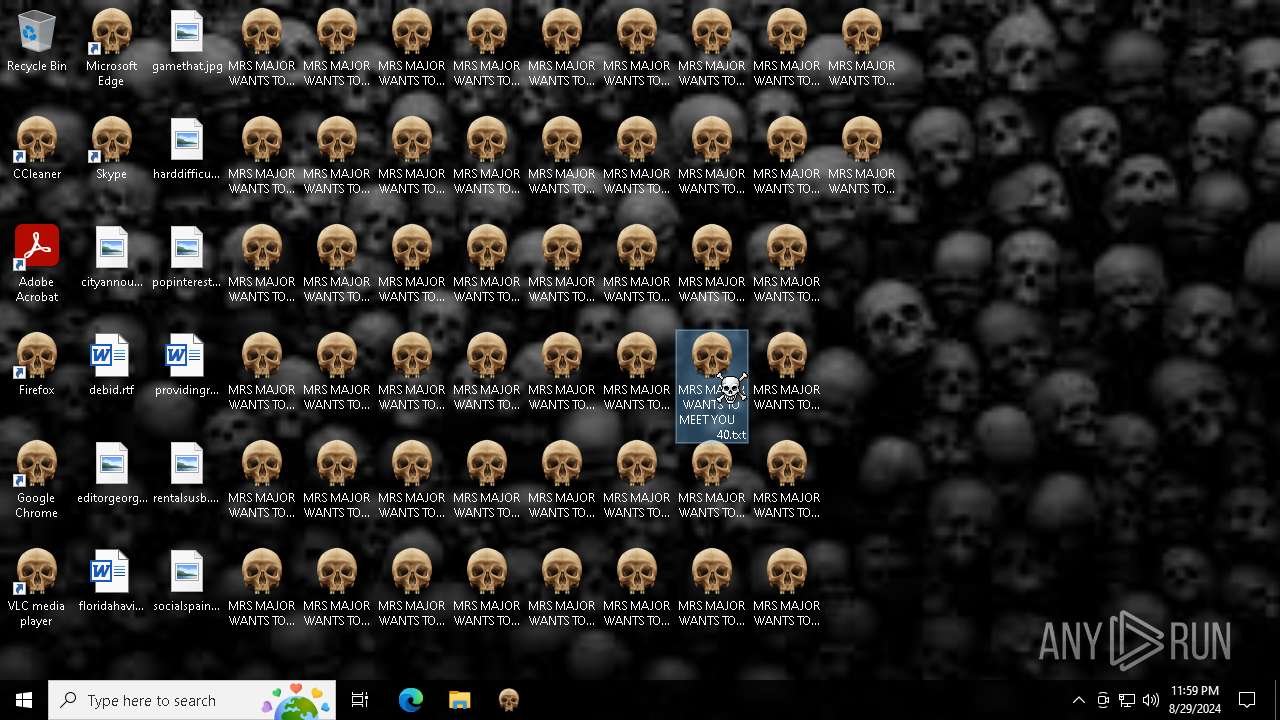Click the highlighted MRS MAJOR 40.txt file
This screenshot has height=720, width=1280.
(x=712, y=386)
